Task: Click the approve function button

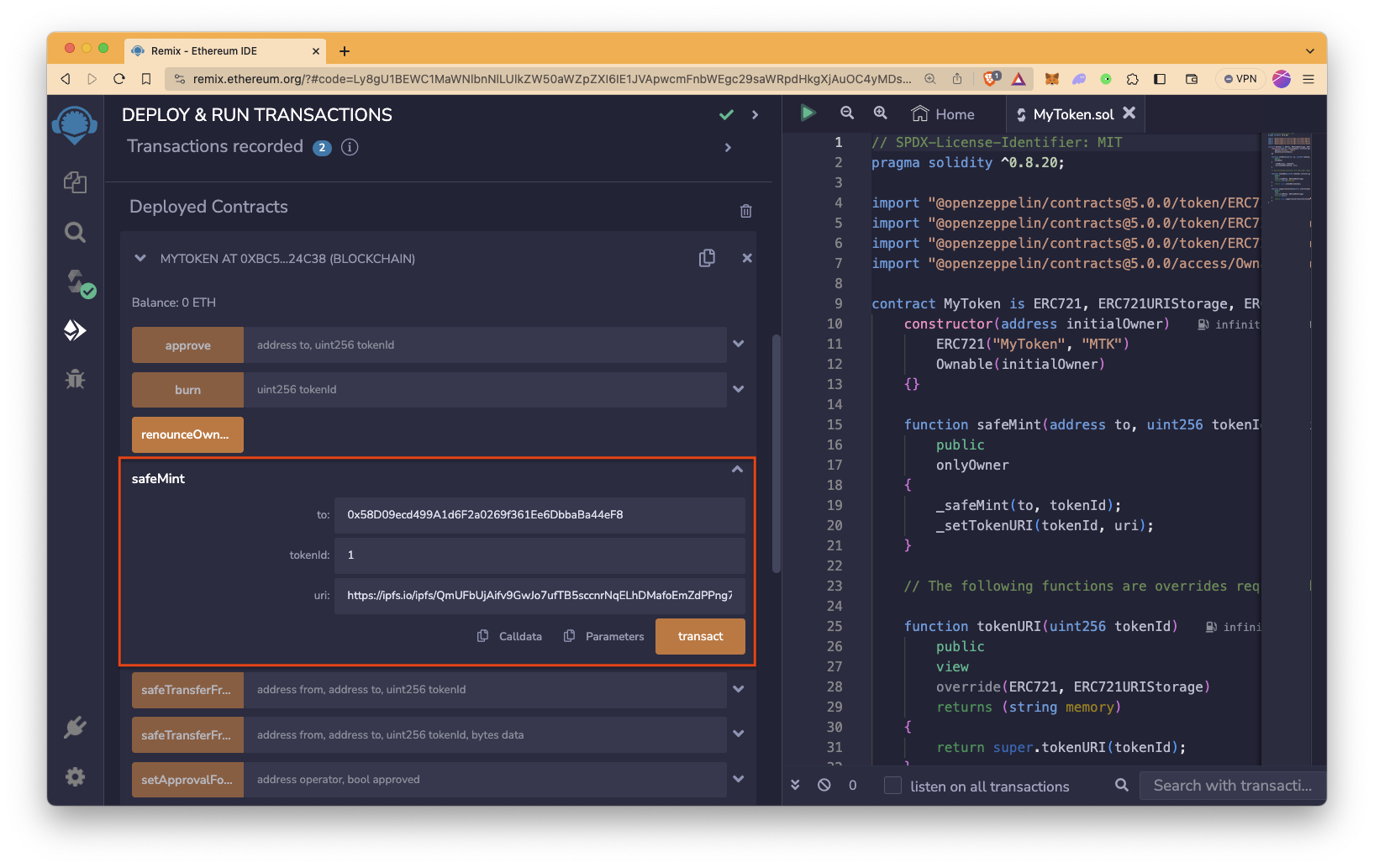Action: pos(187,345)
